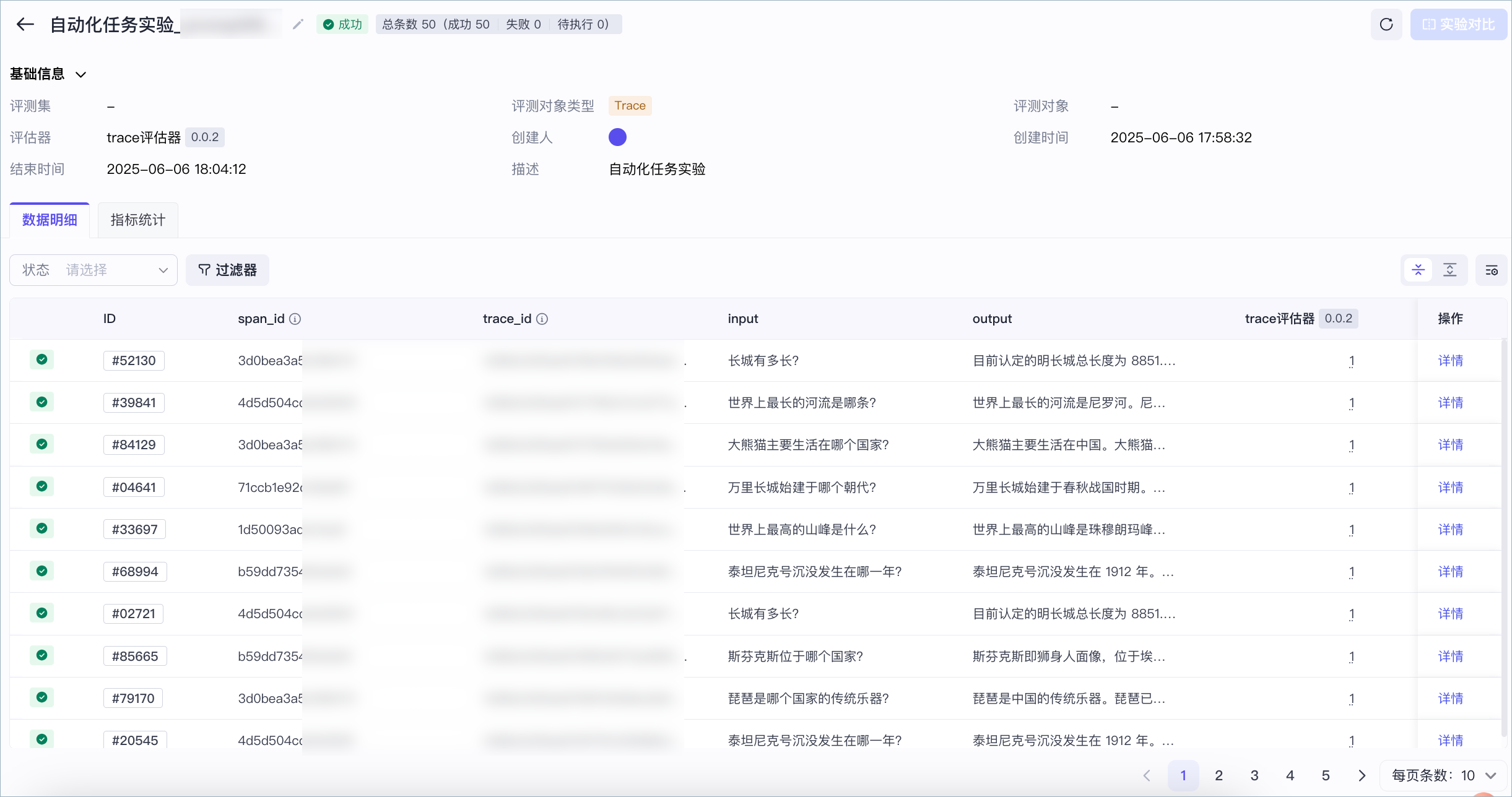The height and width of the screenshot is (797, 1512).
Task: Open 详情 for row #02721
Action: point(1450,613)
